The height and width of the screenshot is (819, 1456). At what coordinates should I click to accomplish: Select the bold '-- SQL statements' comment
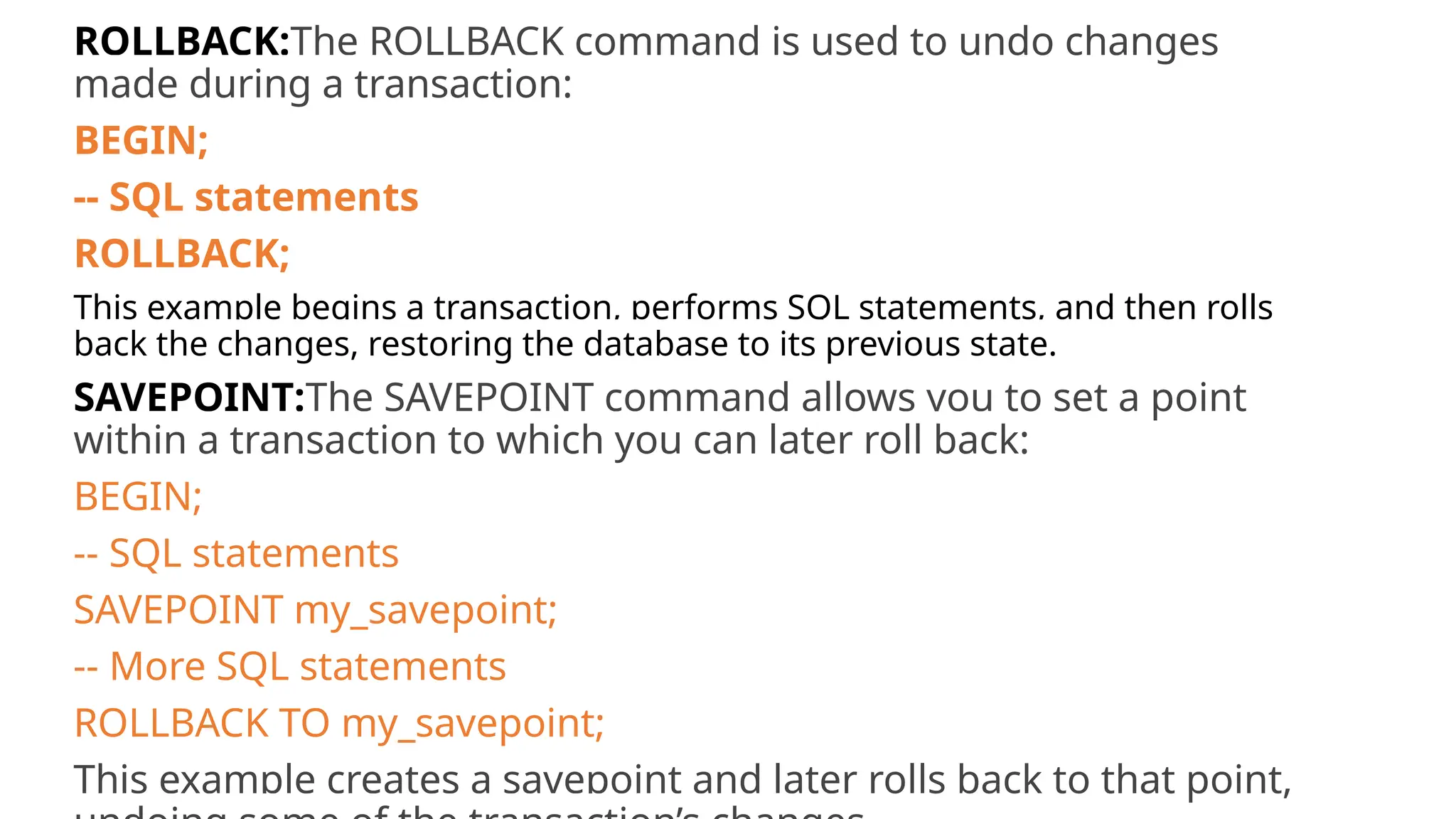(x=247, y=197)
